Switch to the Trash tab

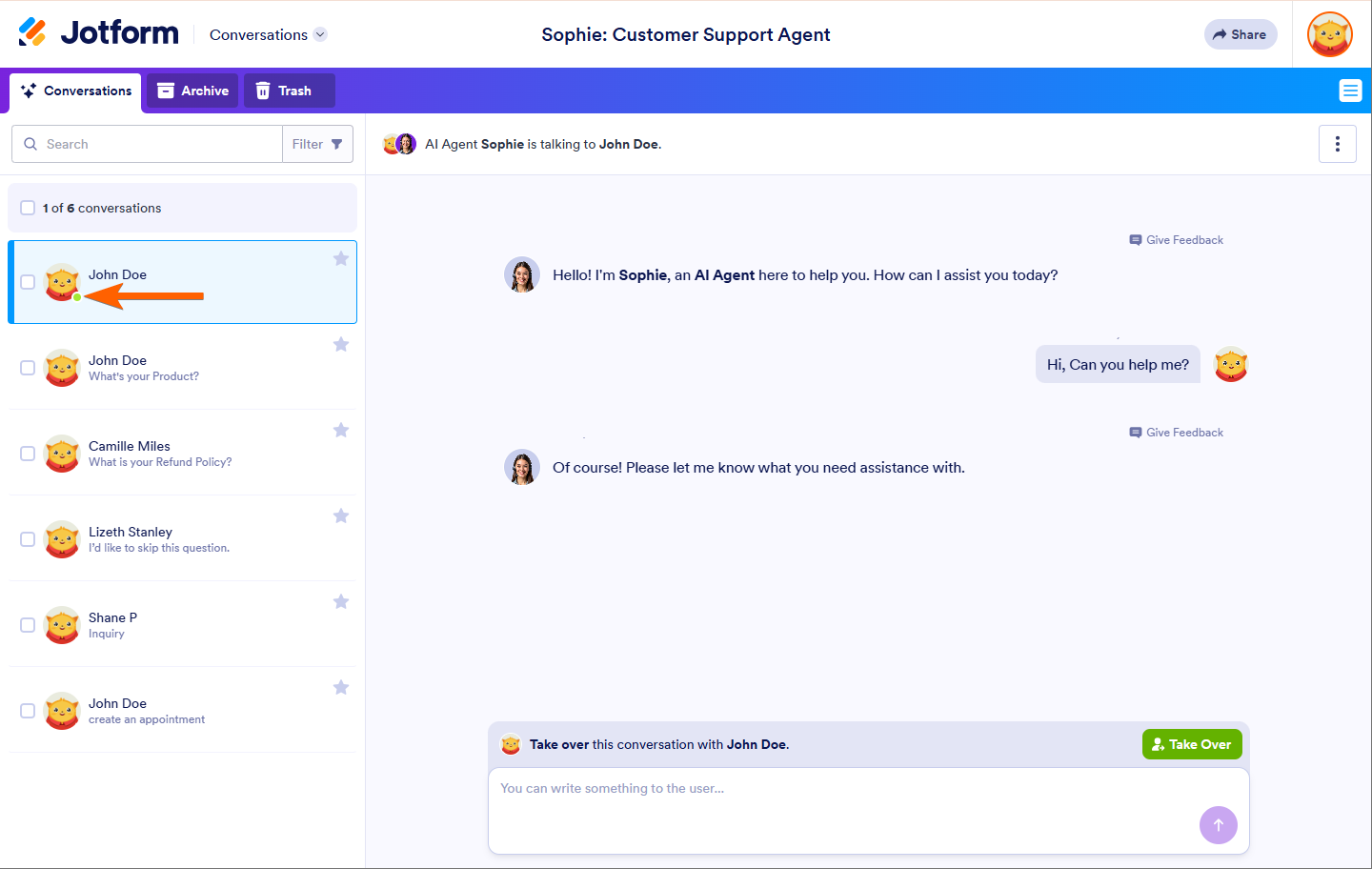click(x=284, y=91)
